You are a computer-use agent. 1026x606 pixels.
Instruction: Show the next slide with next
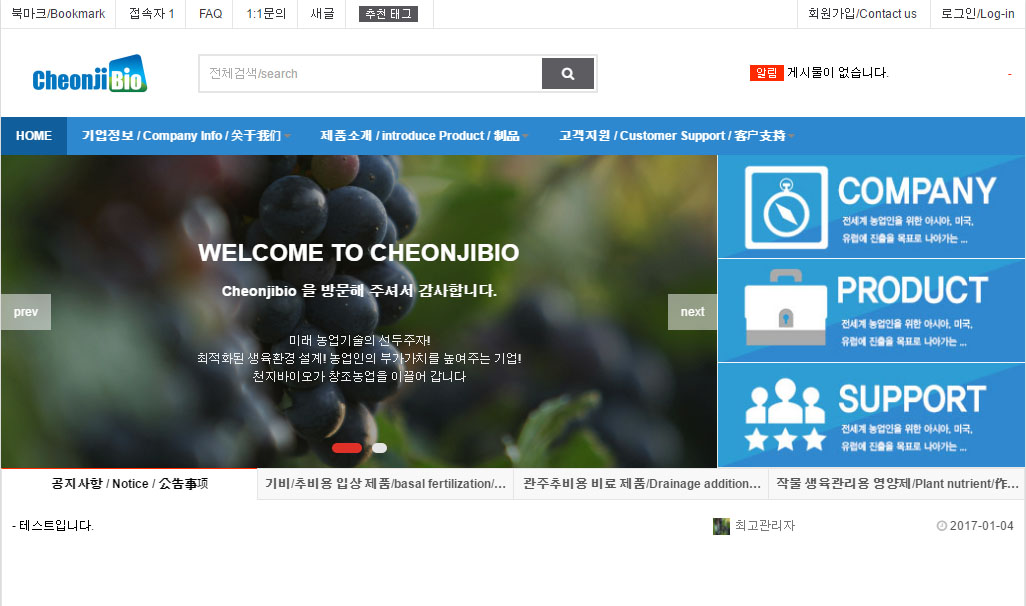(692, 312)
